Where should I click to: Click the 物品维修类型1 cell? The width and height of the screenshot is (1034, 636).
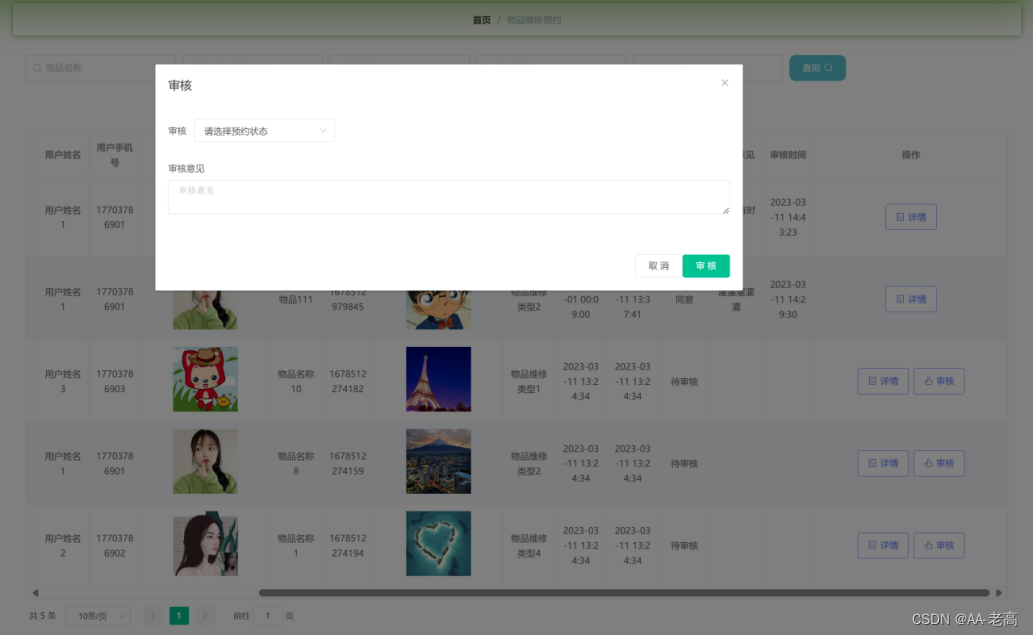pyautogui.click(x=529, y=381)
